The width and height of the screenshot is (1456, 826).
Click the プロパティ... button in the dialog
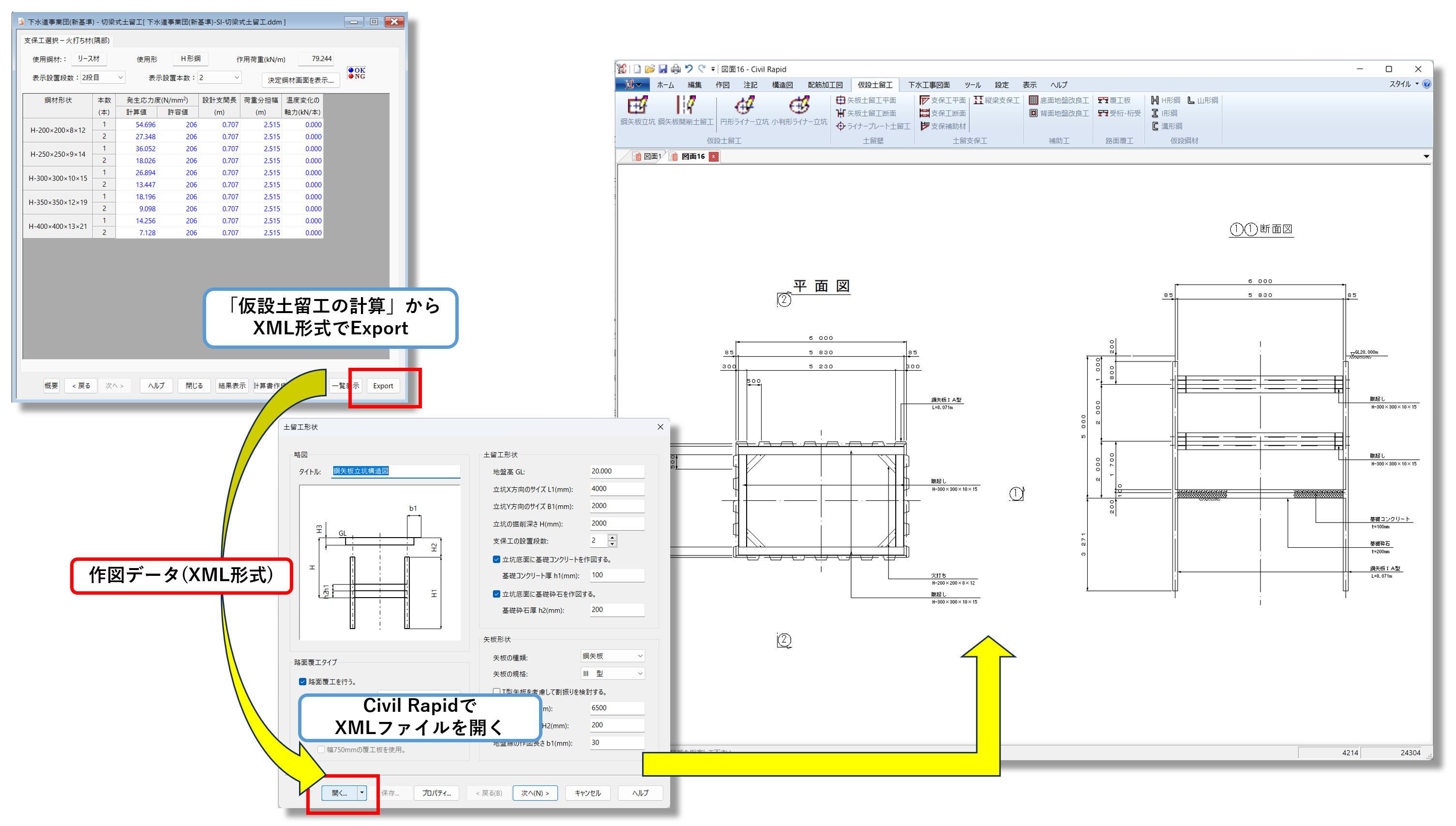[x=437, y=793]
